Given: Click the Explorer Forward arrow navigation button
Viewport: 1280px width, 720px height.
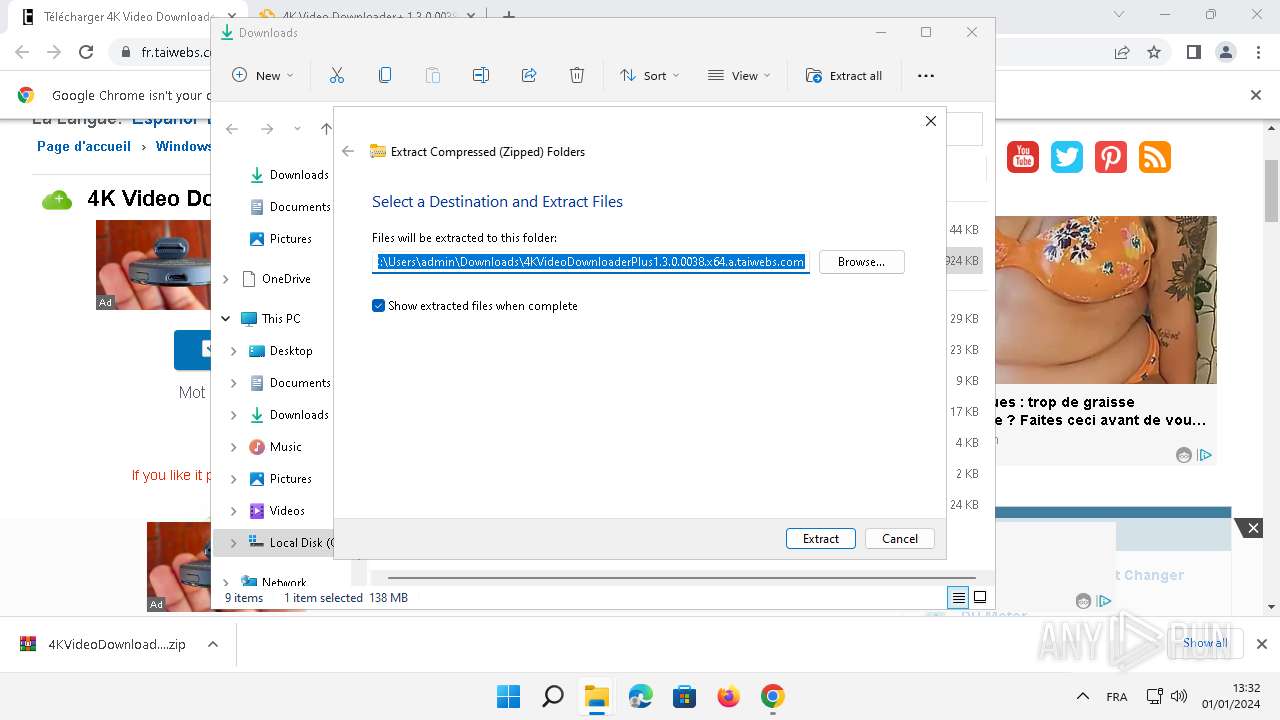Looking at the screenshot, I should tap(267, 128).
